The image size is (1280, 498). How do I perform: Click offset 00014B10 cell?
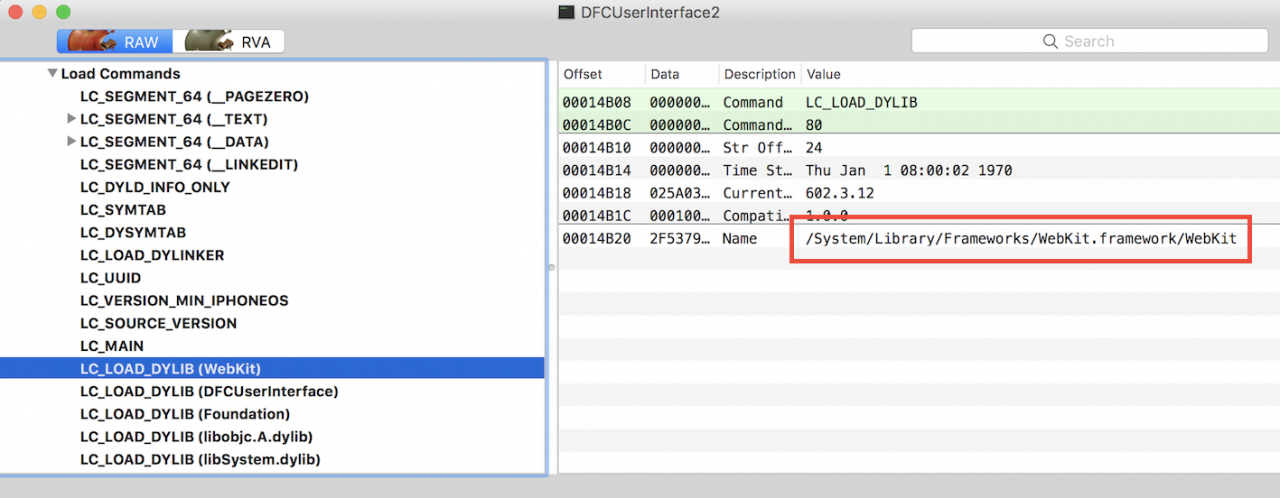[596, 148]
